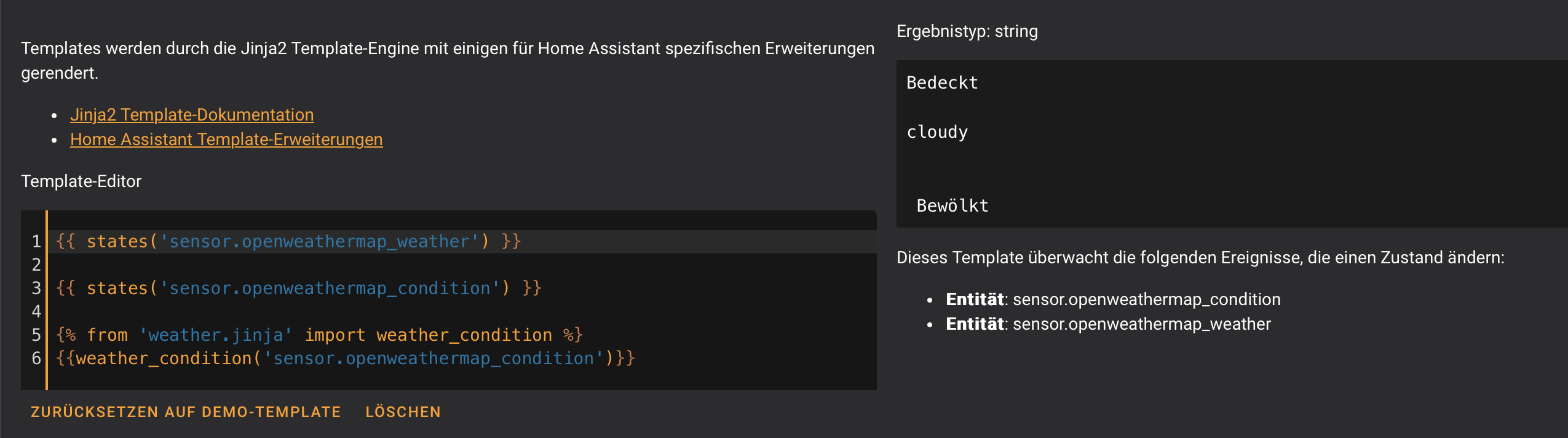Viewport: 1568px width, 438px height.
Task: Click the 'cloudy' result output line
Action: (x=937, y=132)
